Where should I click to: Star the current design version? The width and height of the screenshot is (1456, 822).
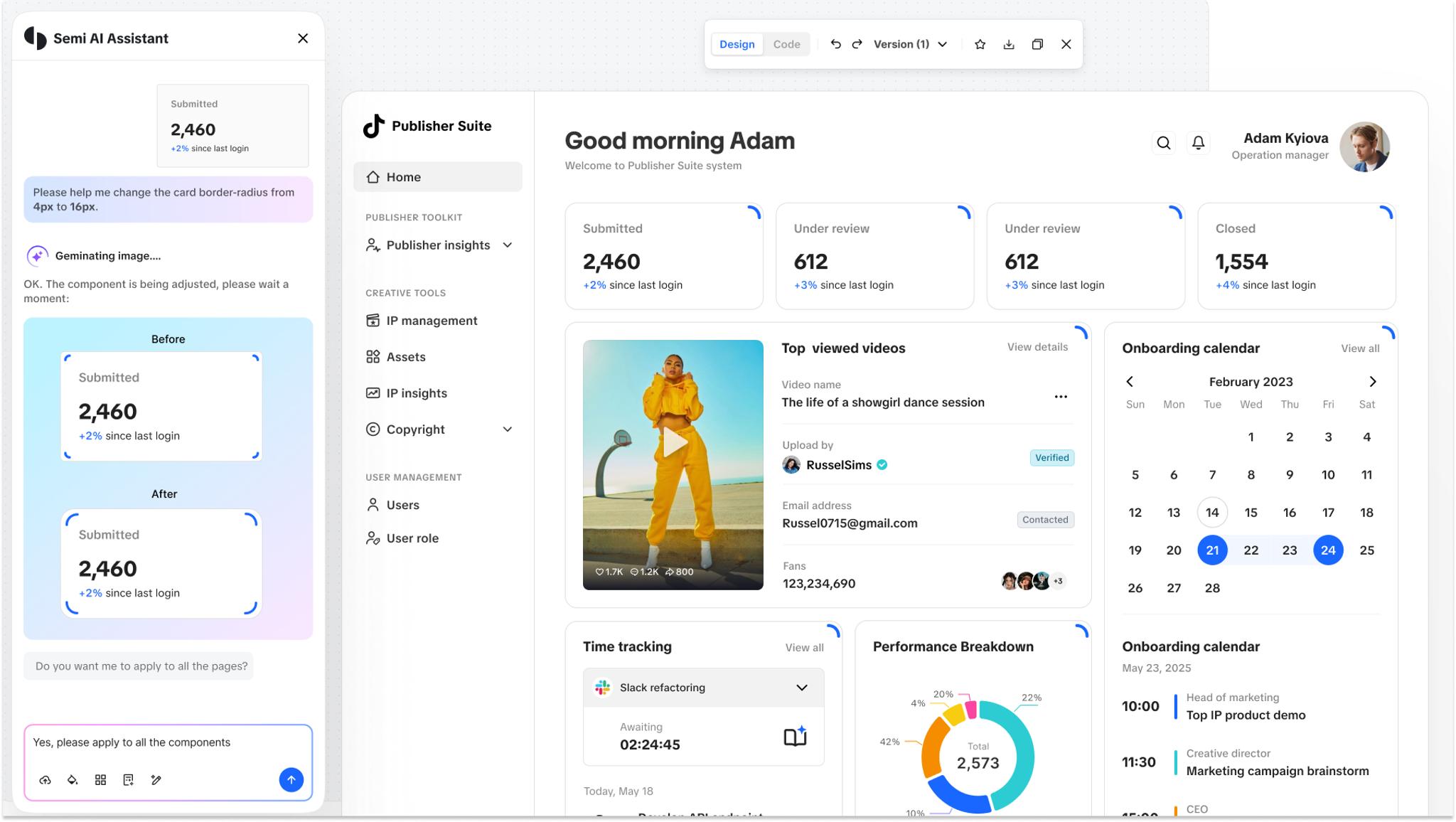[x=980, y=43]
